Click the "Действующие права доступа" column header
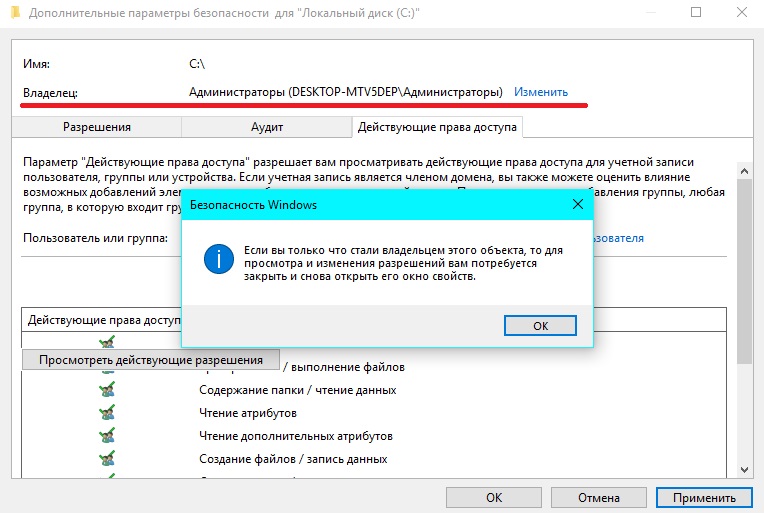 point(102,320)
